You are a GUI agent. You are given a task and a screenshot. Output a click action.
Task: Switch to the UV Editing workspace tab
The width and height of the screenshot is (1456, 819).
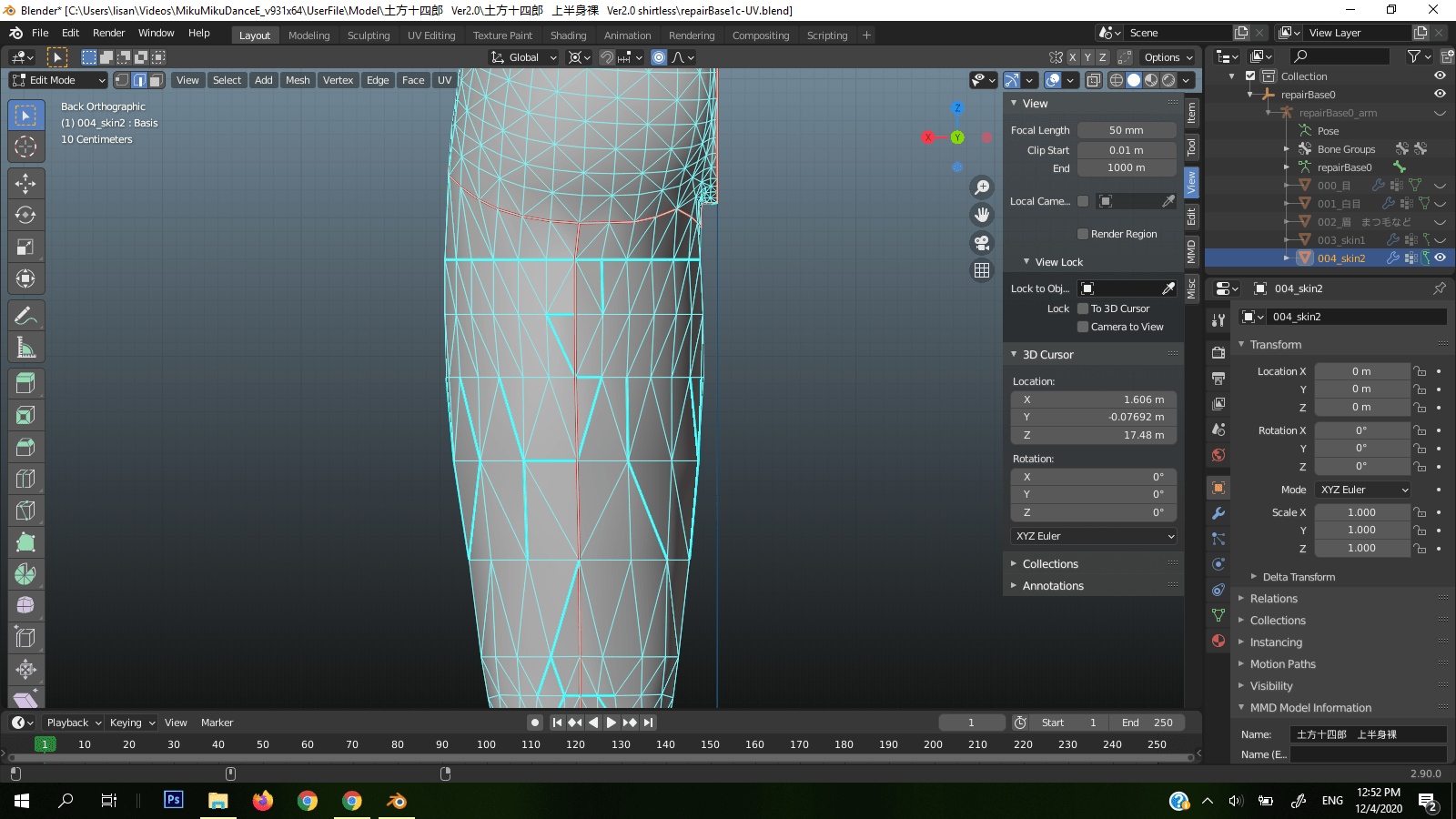431,35
